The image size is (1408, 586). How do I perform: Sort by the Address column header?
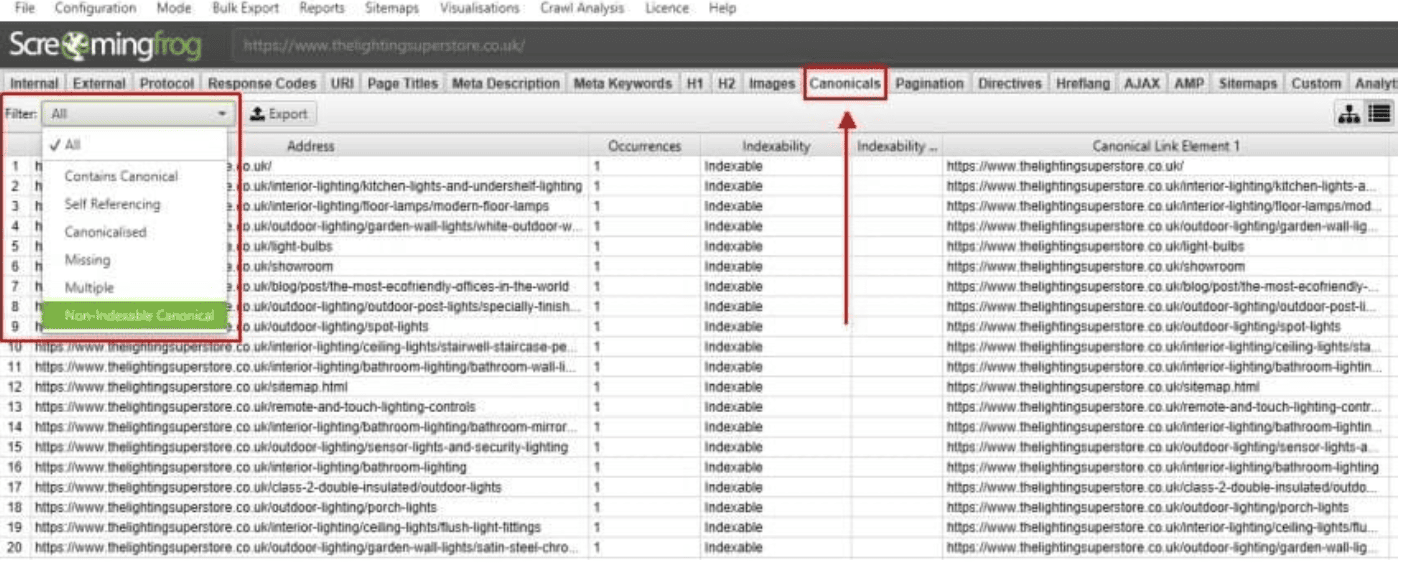point(311,146)
